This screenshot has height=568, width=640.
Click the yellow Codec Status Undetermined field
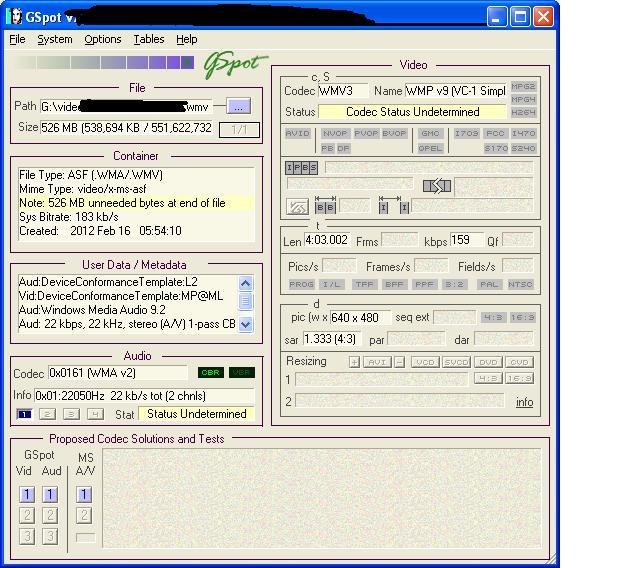412,112
